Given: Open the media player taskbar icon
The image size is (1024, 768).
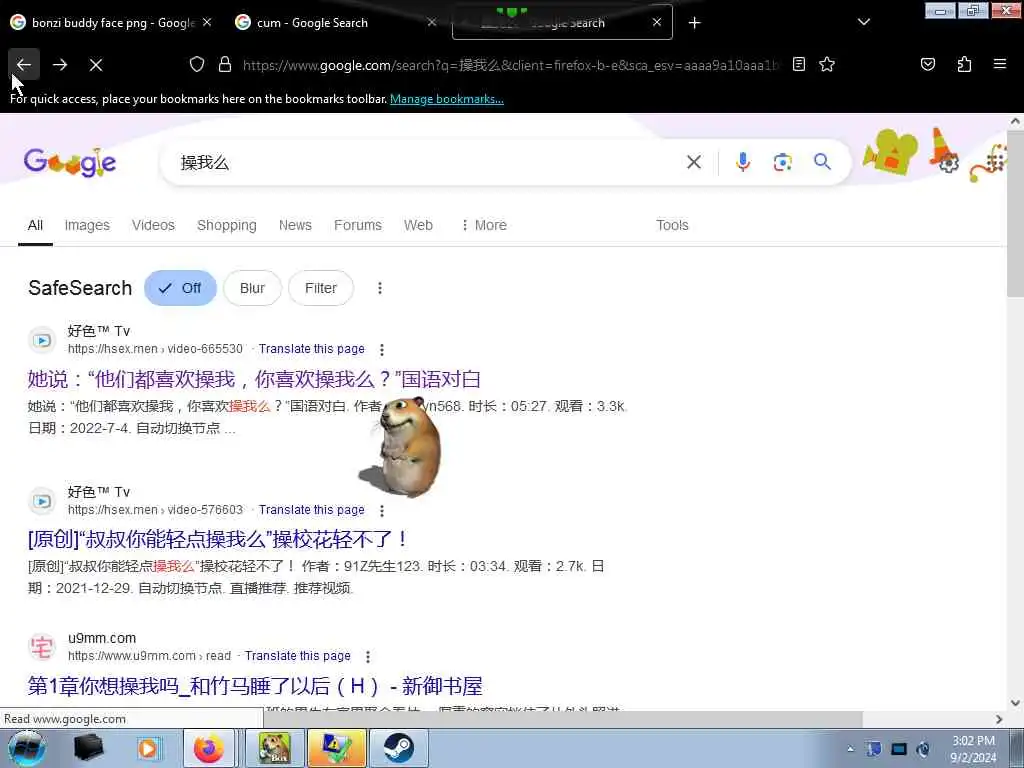Looking at the screenshot, I should pos(148,748).
